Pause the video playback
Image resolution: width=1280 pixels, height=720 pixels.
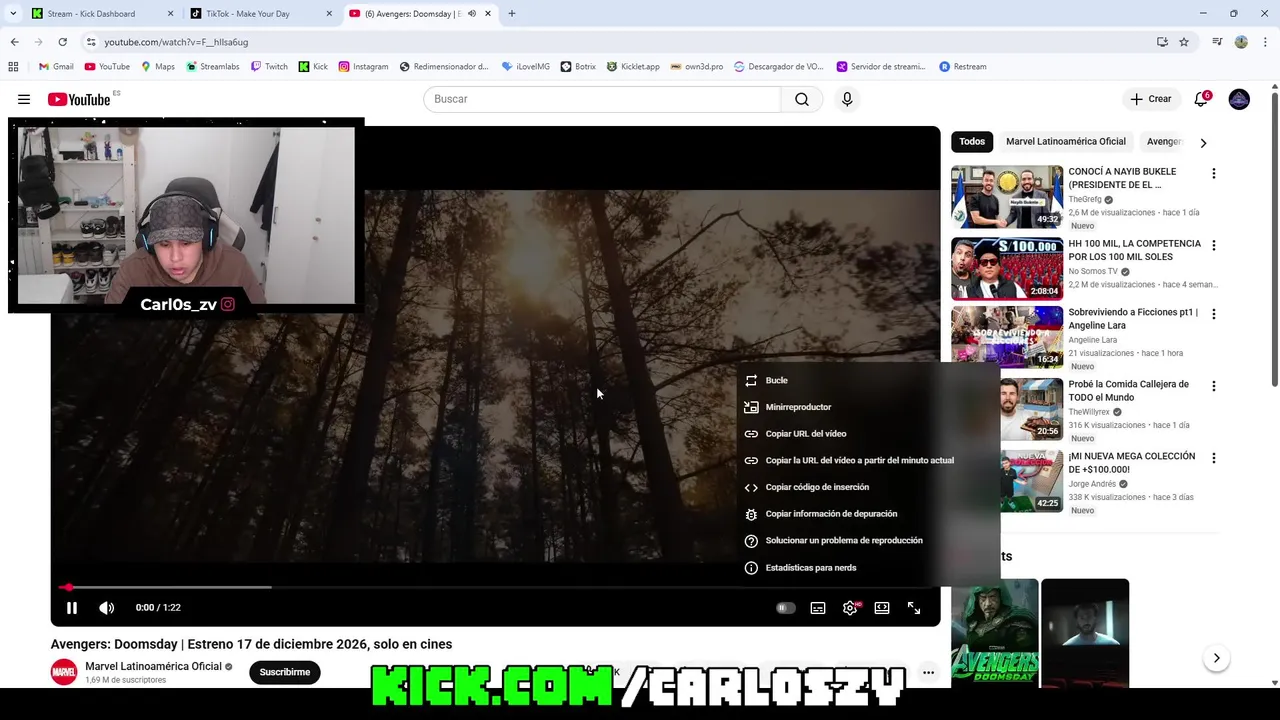72,608
